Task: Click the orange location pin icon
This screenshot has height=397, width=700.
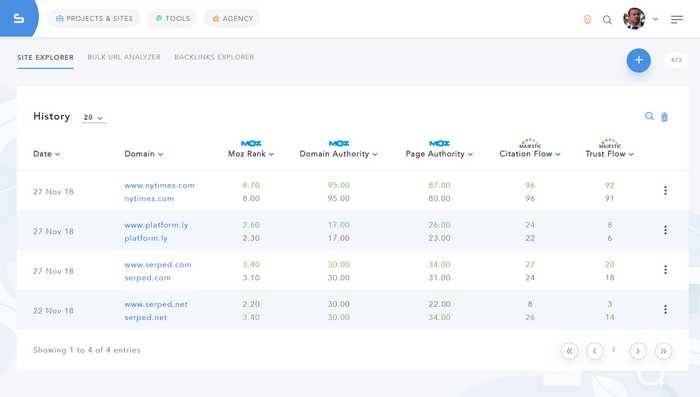Action: point(587,20)
